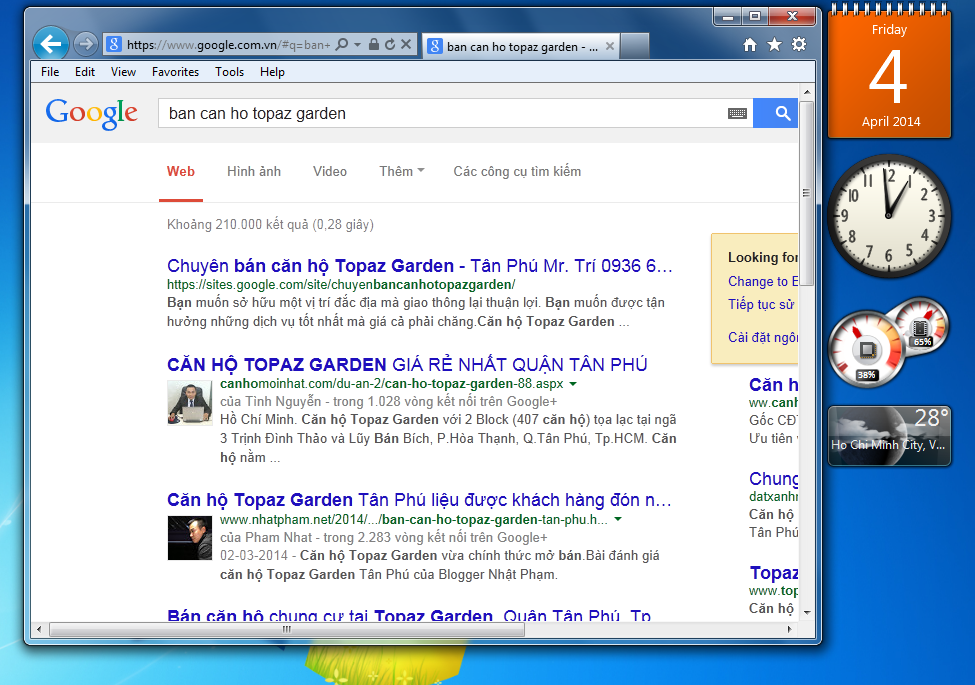Expand the Thêm dropdown menu
Image resolution: width=975 pixels, height=685 pixels.
[x=402, y=172]
